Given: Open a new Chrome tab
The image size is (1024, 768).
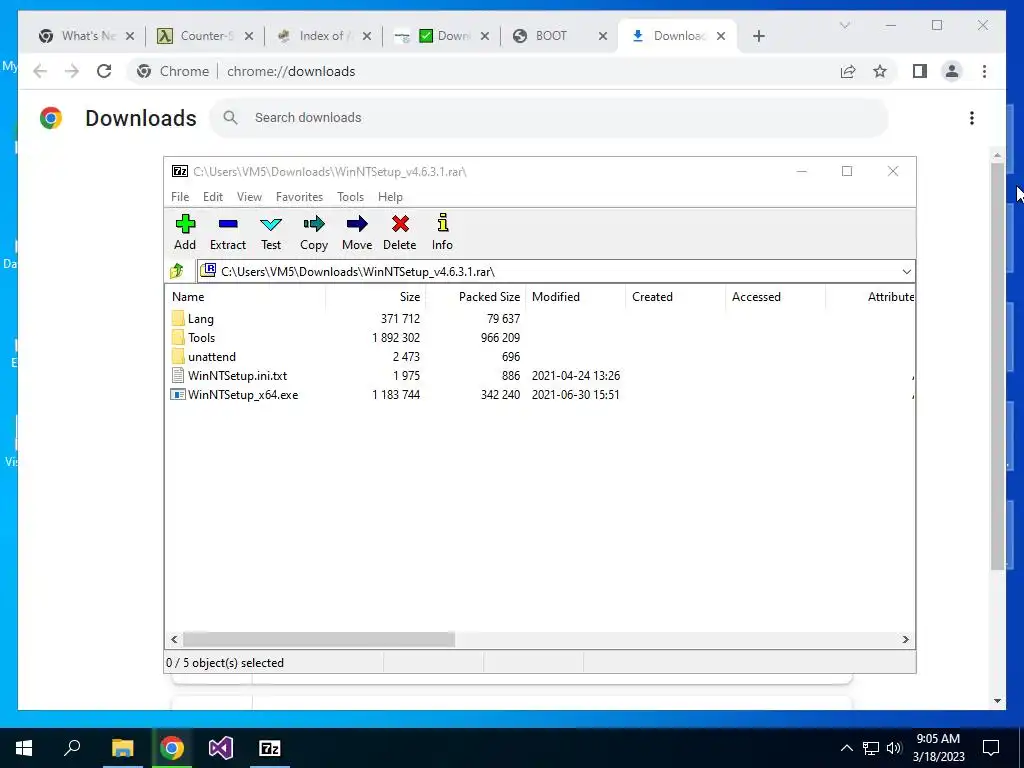Looking at the screenshot, I should click(758, 36).
